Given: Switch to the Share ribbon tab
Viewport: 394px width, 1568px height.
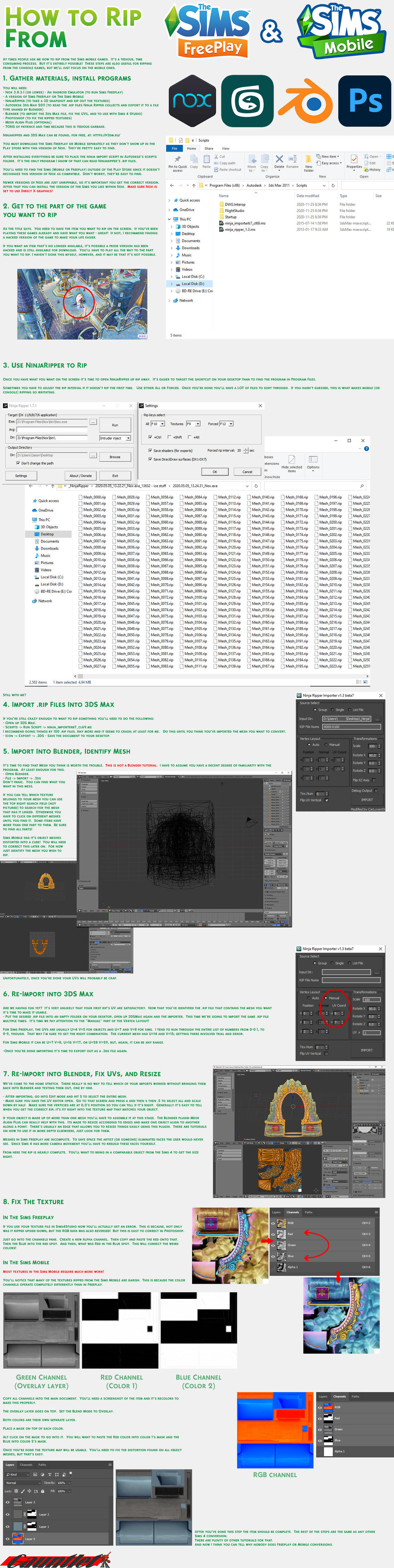Looking at the screenshot, I should 209,148.
